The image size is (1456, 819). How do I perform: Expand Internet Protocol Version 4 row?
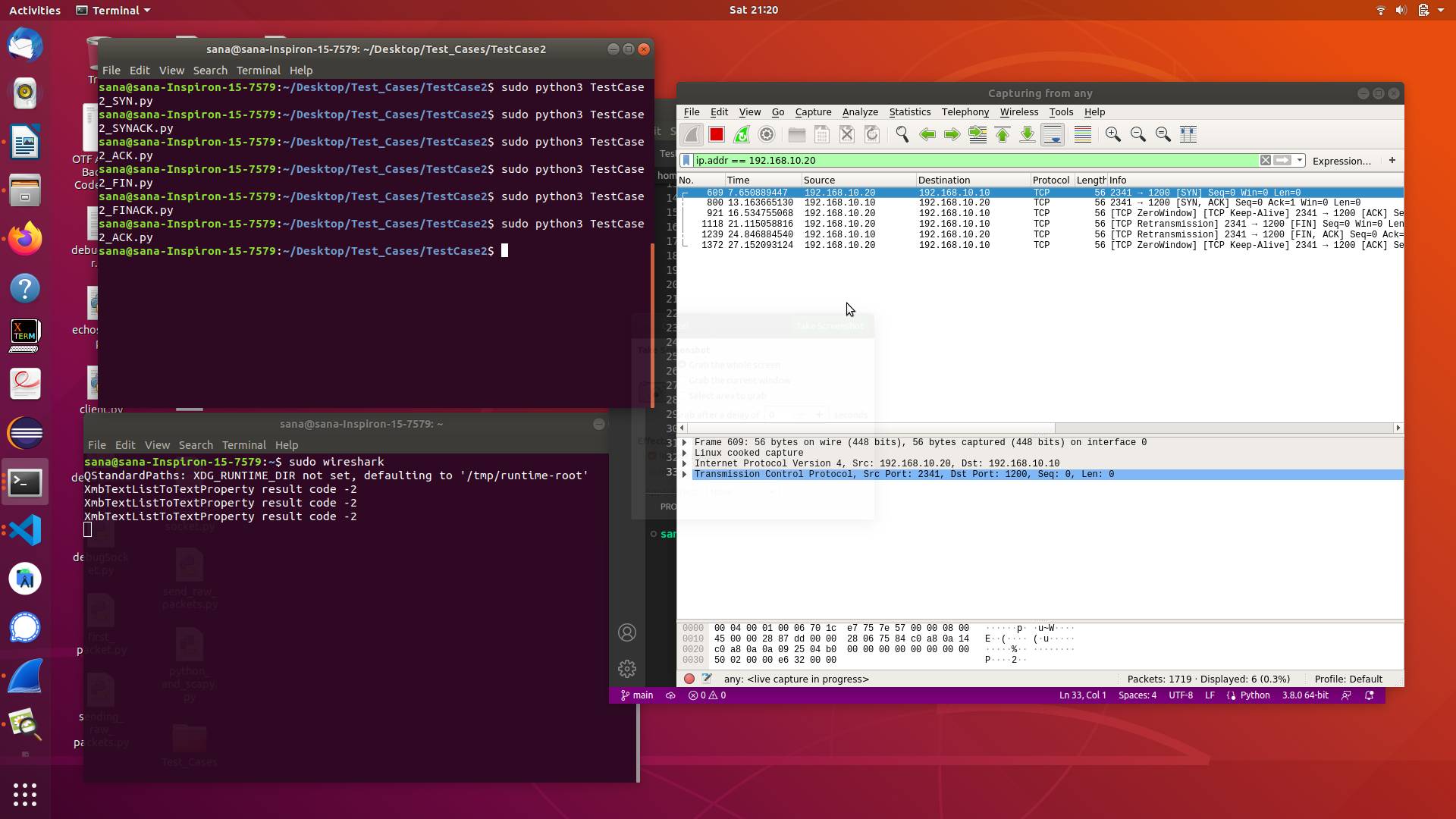[x=685, y=463]
